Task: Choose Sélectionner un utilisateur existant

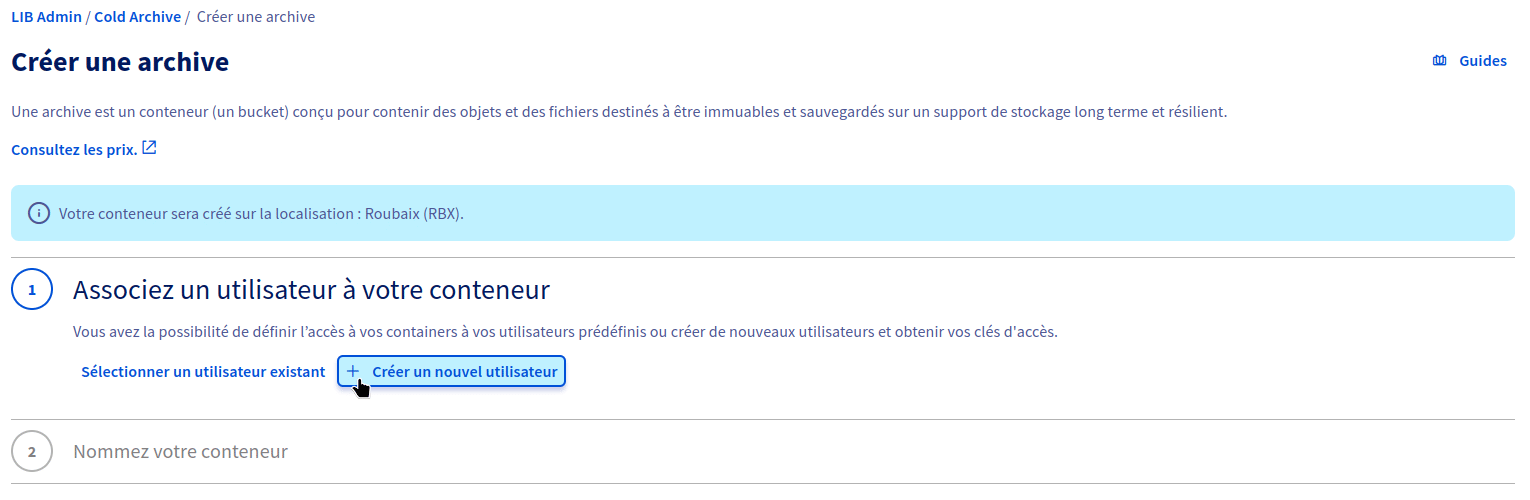Action: tap(203, 372)
